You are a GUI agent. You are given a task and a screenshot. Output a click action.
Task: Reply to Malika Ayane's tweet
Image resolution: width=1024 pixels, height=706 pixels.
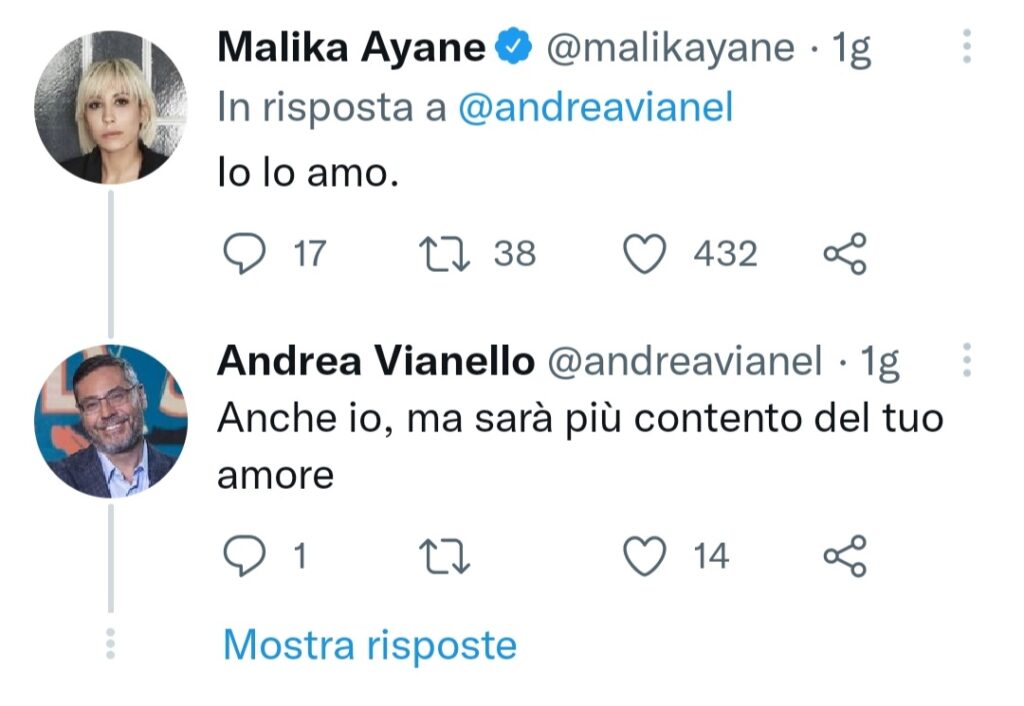click(240, 254)
